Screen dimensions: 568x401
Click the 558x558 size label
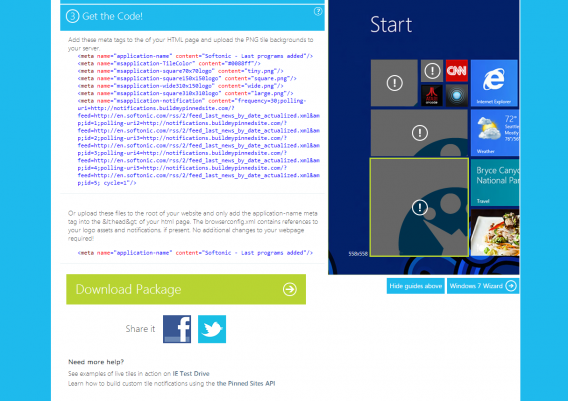[x=358, y=254]
